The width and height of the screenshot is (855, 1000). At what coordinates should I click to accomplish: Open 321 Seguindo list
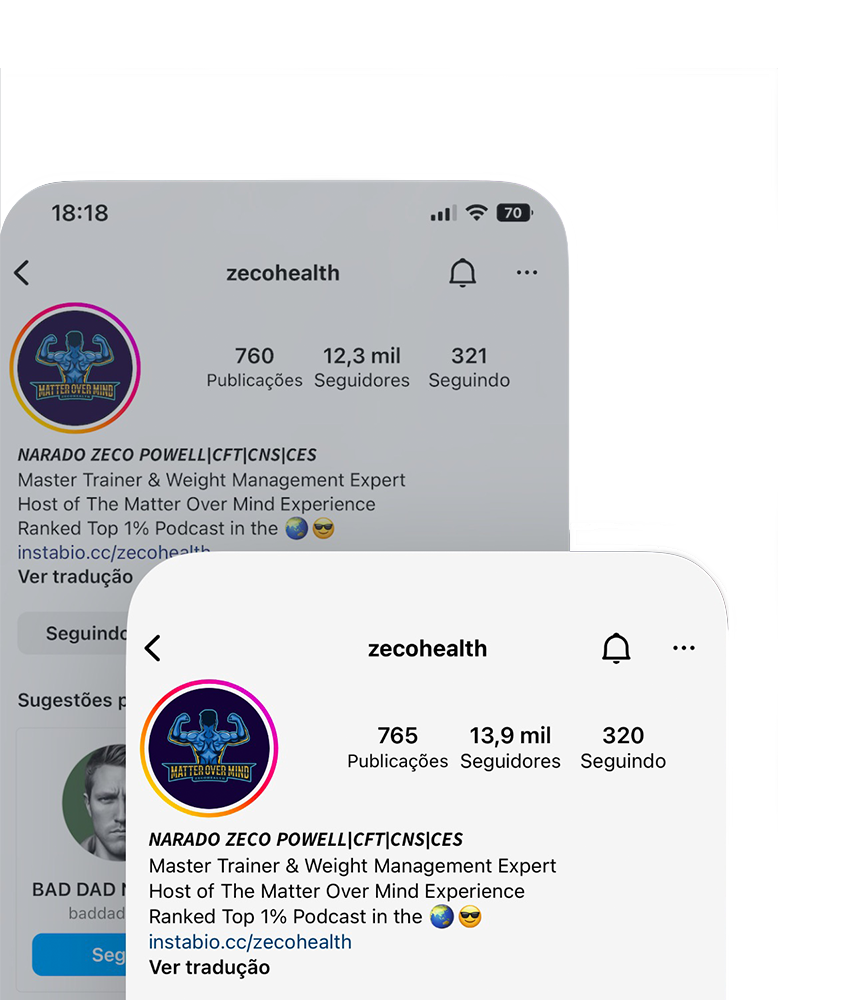coord(469,367)
